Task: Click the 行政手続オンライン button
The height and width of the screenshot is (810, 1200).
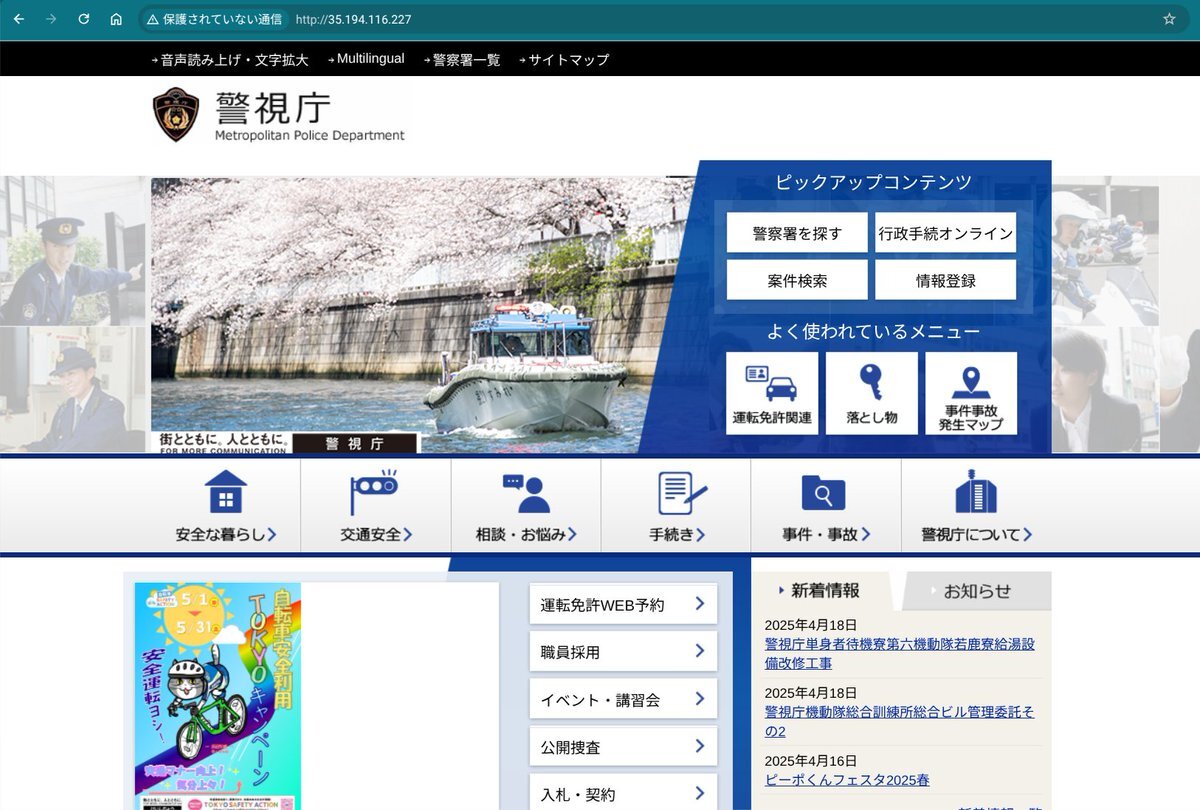Action: [x=945, y=233]
